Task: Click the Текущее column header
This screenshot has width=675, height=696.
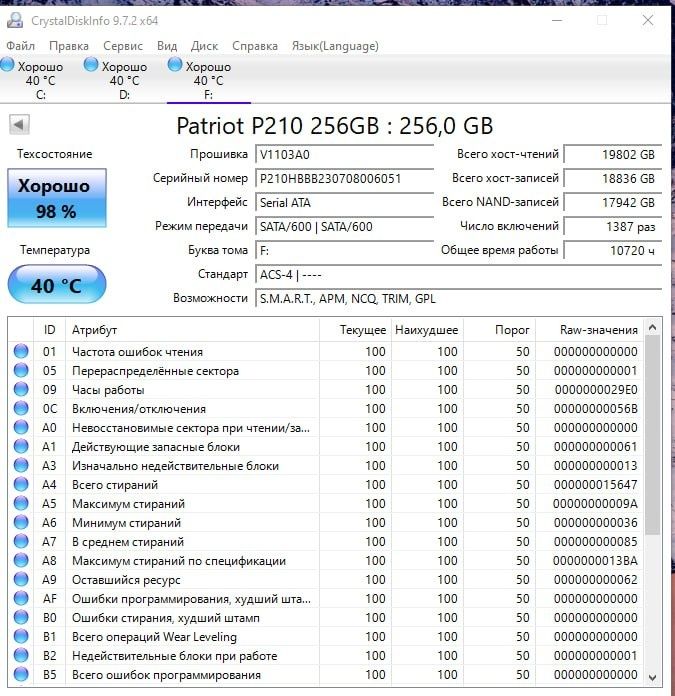Action: 355,330
